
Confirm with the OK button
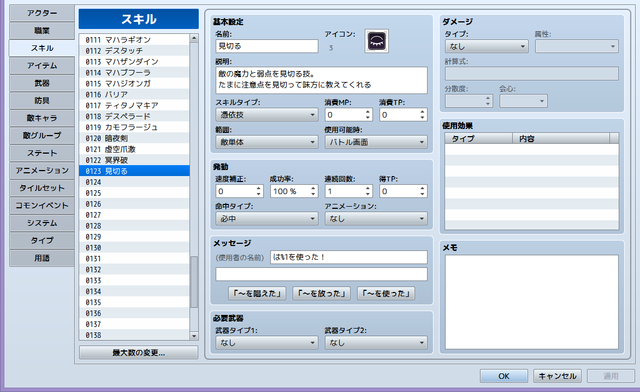(504, 376)
